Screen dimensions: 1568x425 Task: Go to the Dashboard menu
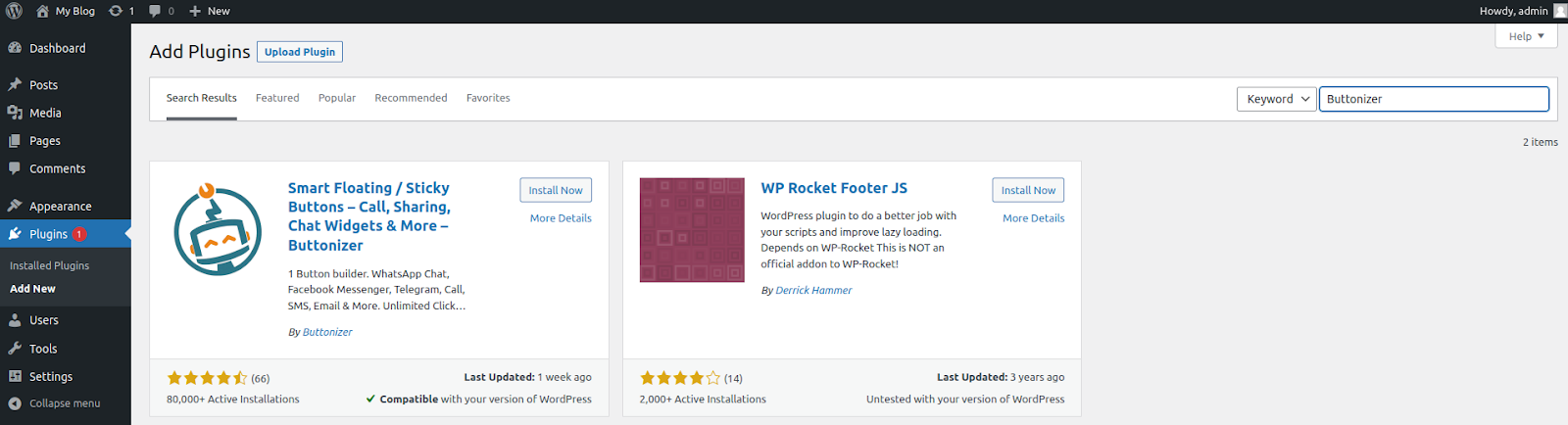click(66, 48)
